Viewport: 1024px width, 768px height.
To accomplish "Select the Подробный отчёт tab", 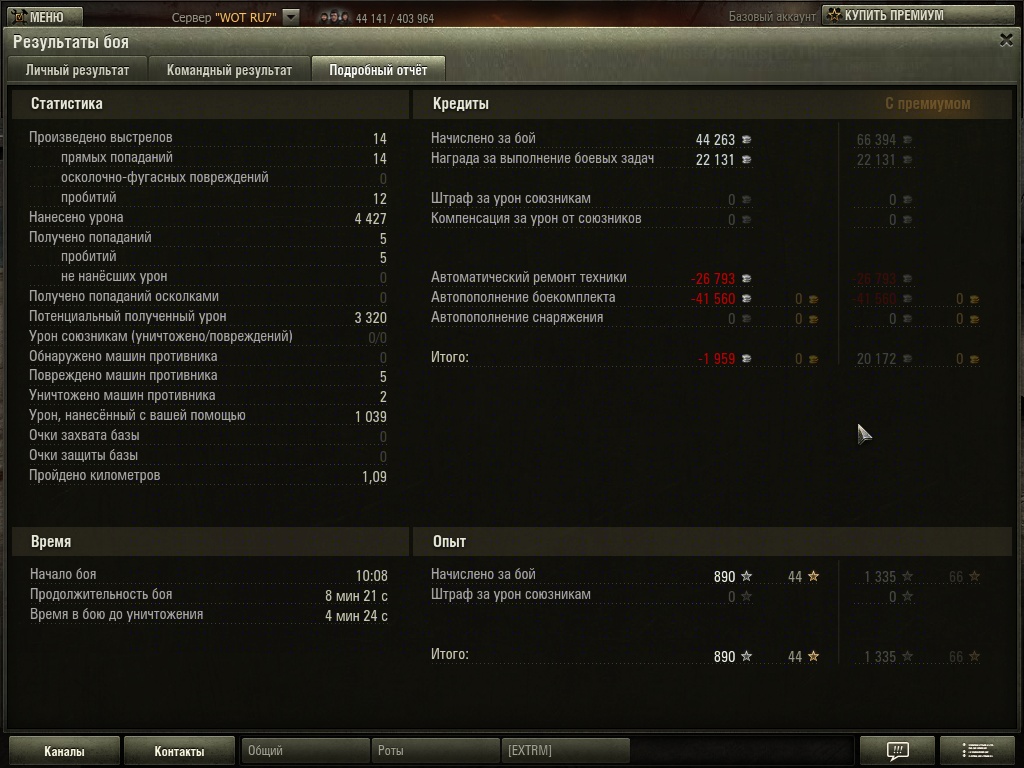I will pos(378,70).
